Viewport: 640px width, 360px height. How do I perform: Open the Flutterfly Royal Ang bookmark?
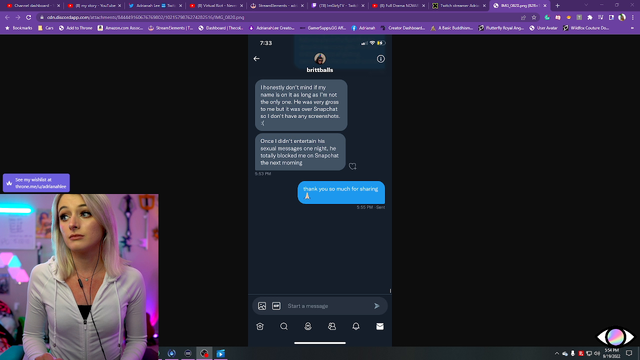[x=501, y=28]
